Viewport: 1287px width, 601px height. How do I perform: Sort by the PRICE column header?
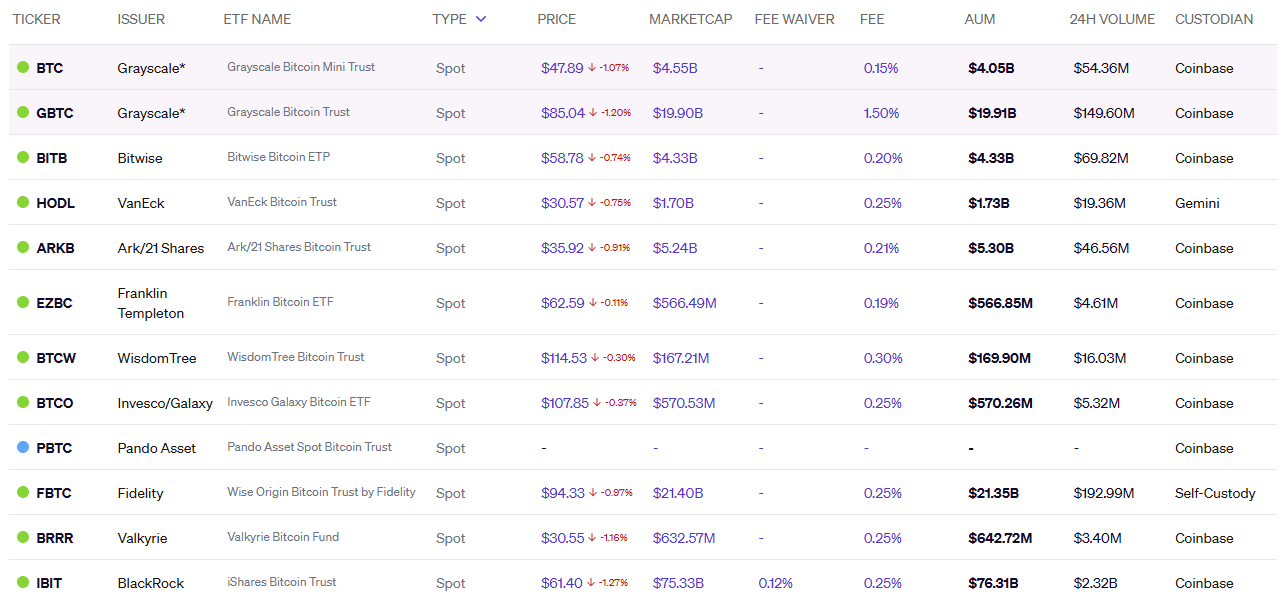pyautogui.click(x=556, y=19)
